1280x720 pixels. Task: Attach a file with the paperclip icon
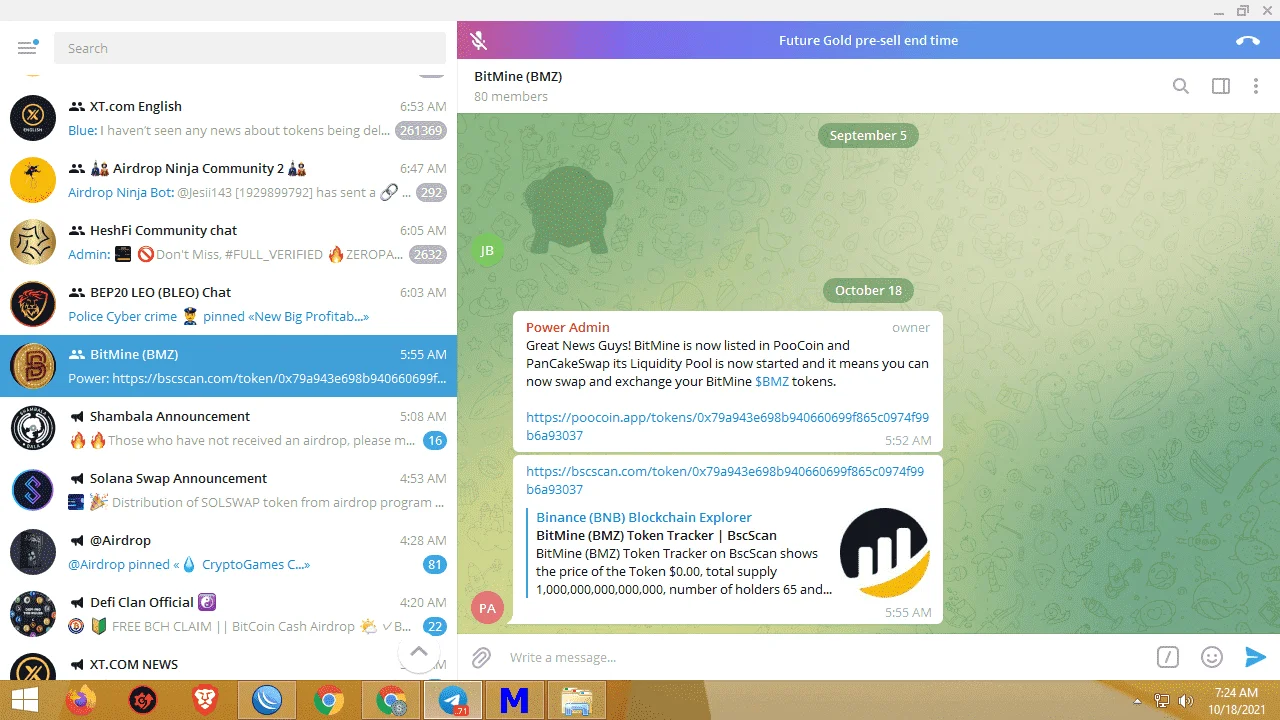[481, 657]
